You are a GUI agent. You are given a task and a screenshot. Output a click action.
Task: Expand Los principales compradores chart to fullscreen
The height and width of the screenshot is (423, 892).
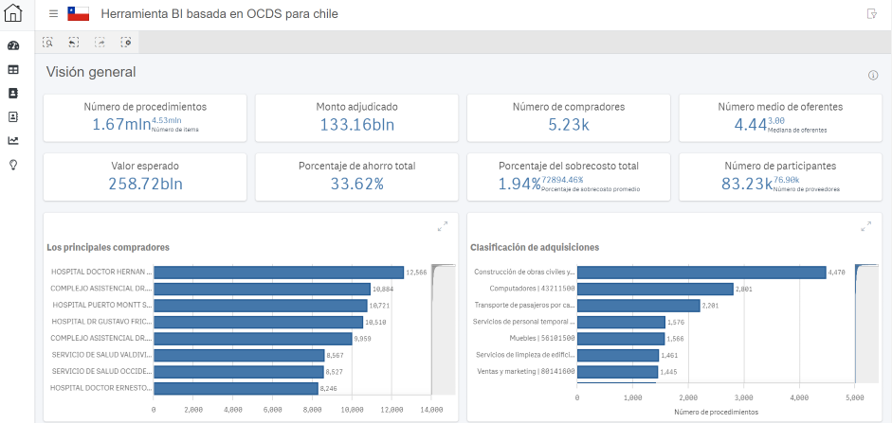(x=442, y=227)
